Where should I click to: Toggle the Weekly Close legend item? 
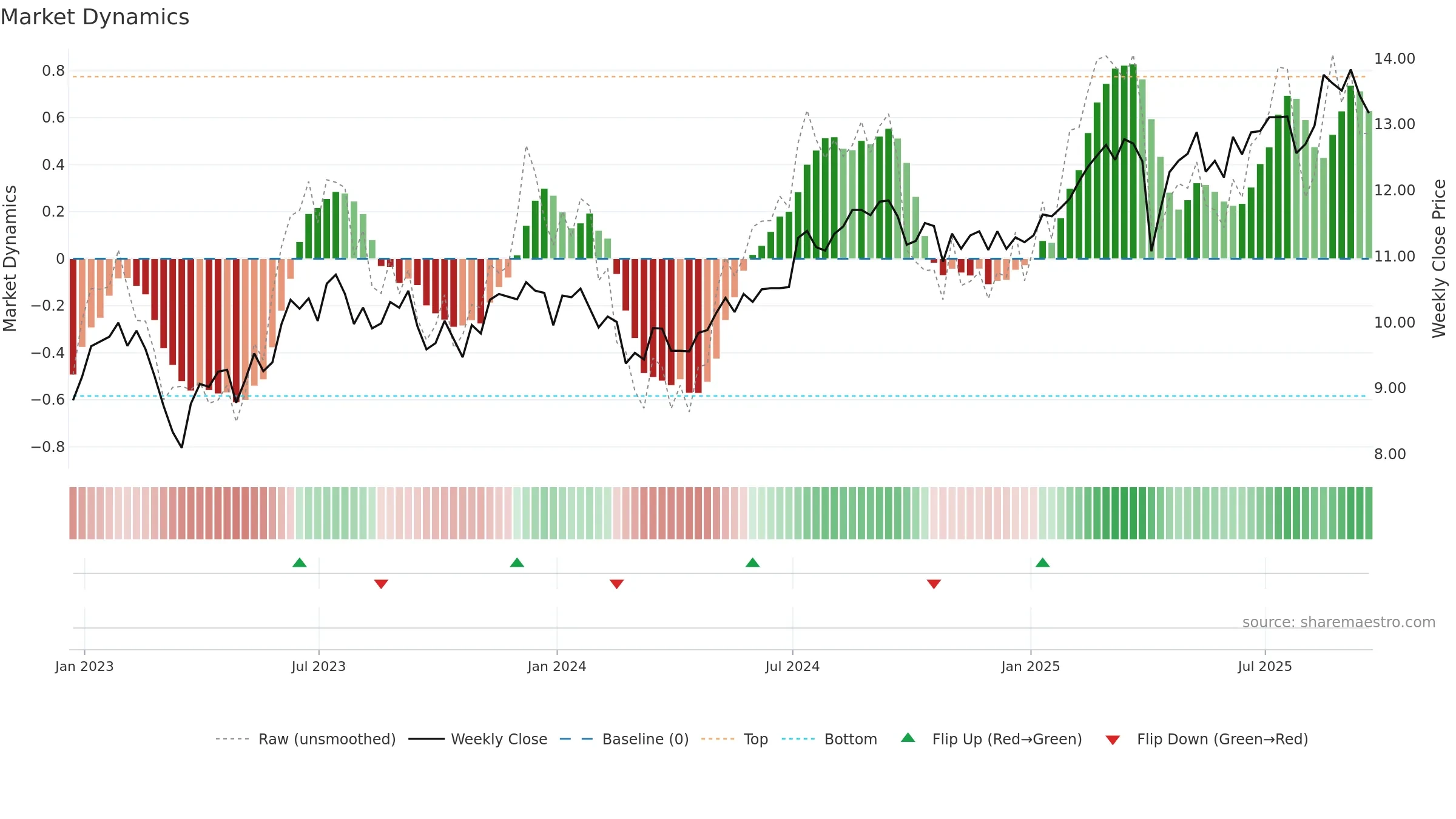[x=478, y=739]
